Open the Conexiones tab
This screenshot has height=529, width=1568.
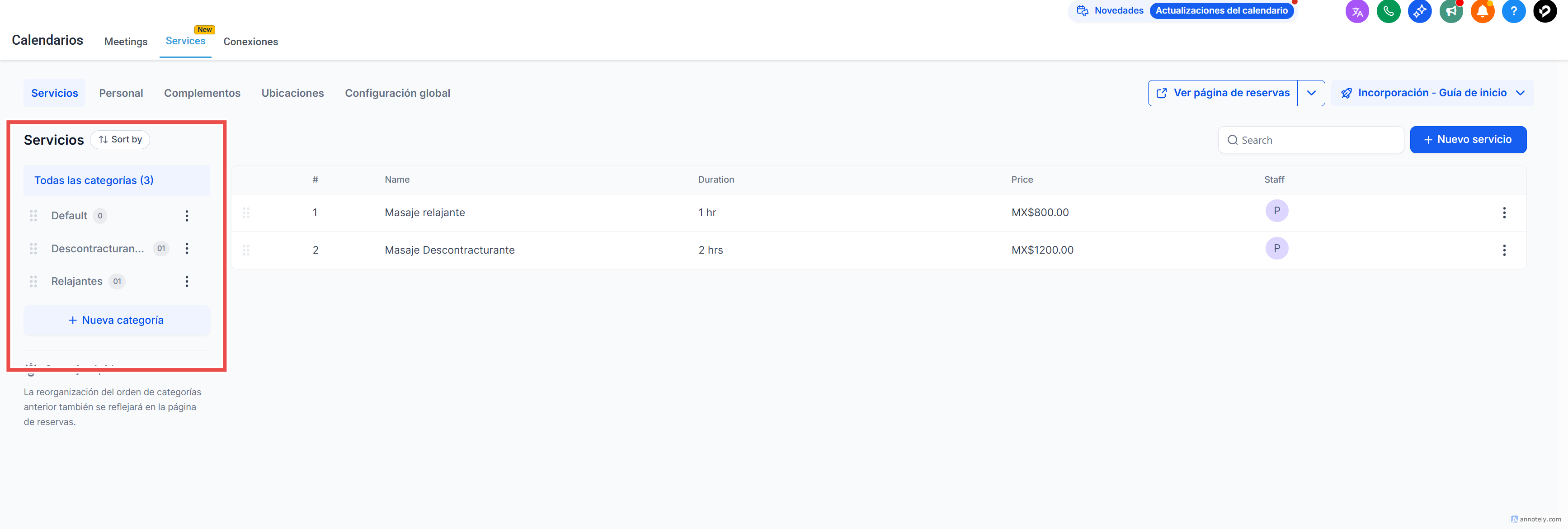click(x=250, y=42)
